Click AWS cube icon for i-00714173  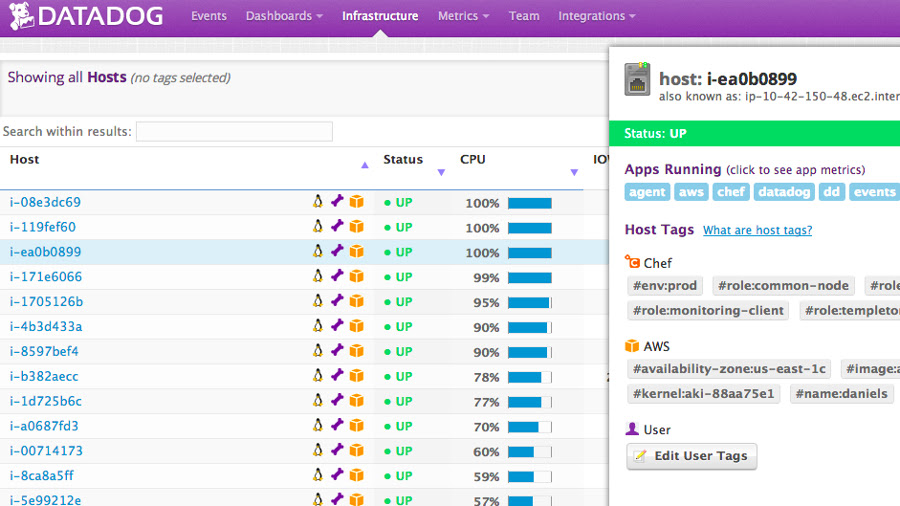[x=356, y=450]
